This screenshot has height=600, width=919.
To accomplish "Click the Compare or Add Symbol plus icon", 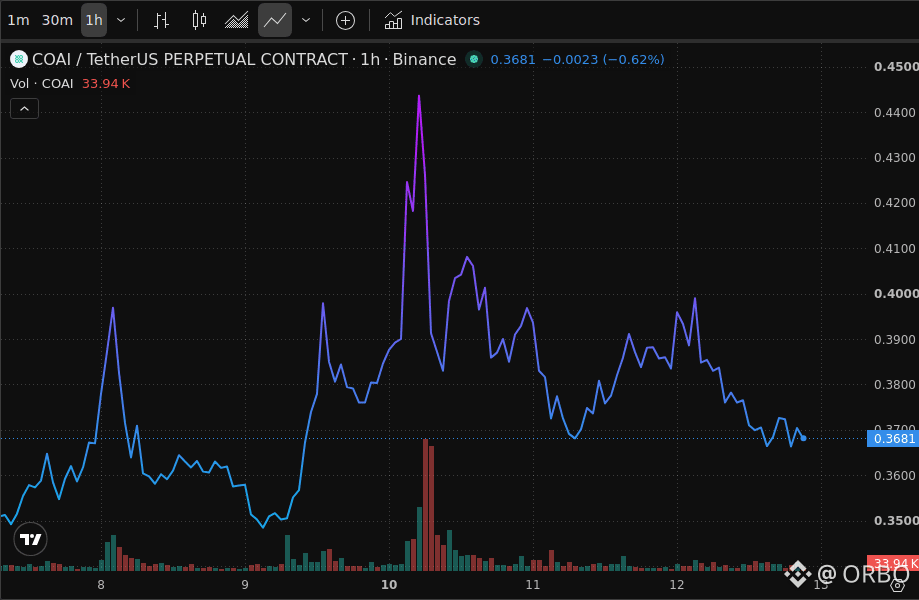I will 345,21.
